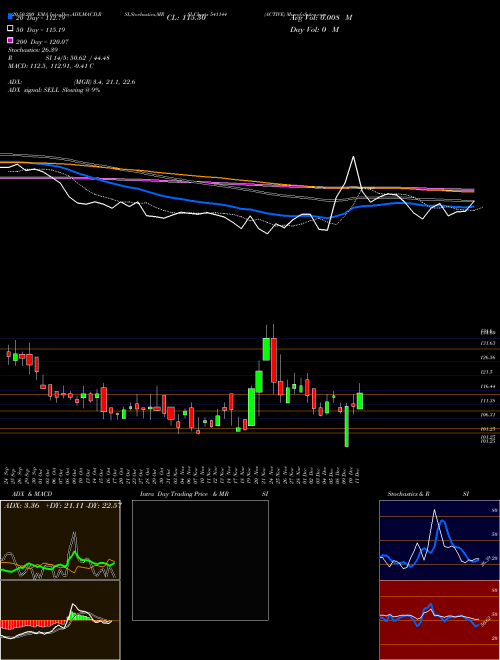The image size is (500, 660).
Task: Click the magenta 200 Day legend swatch
Action: tap(10, 40)
